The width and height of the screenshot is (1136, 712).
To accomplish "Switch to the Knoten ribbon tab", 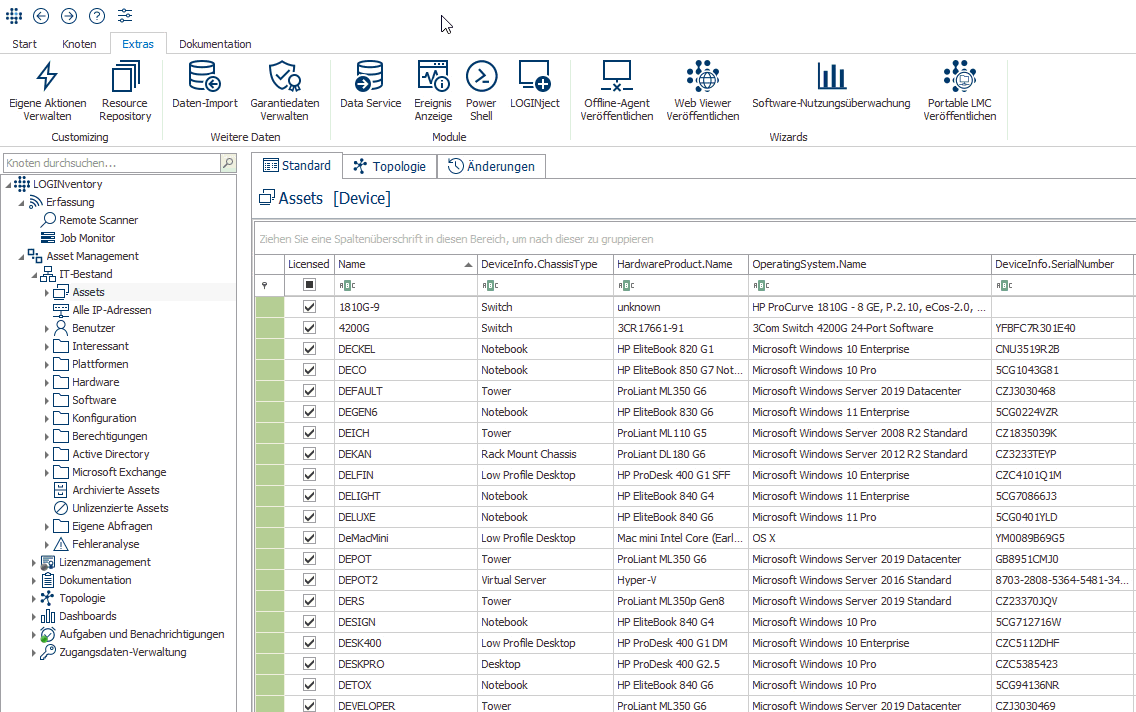I will (x=79, y=44).
